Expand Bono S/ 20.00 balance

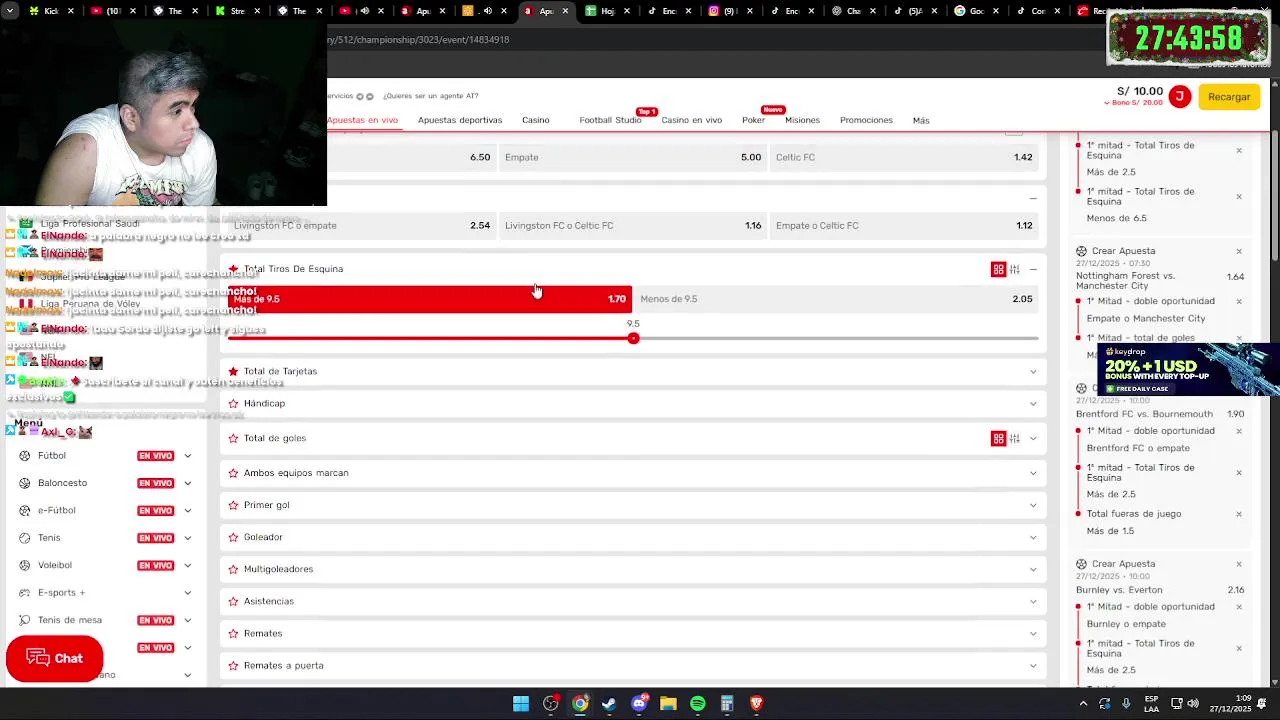(x=1134, y=103)
